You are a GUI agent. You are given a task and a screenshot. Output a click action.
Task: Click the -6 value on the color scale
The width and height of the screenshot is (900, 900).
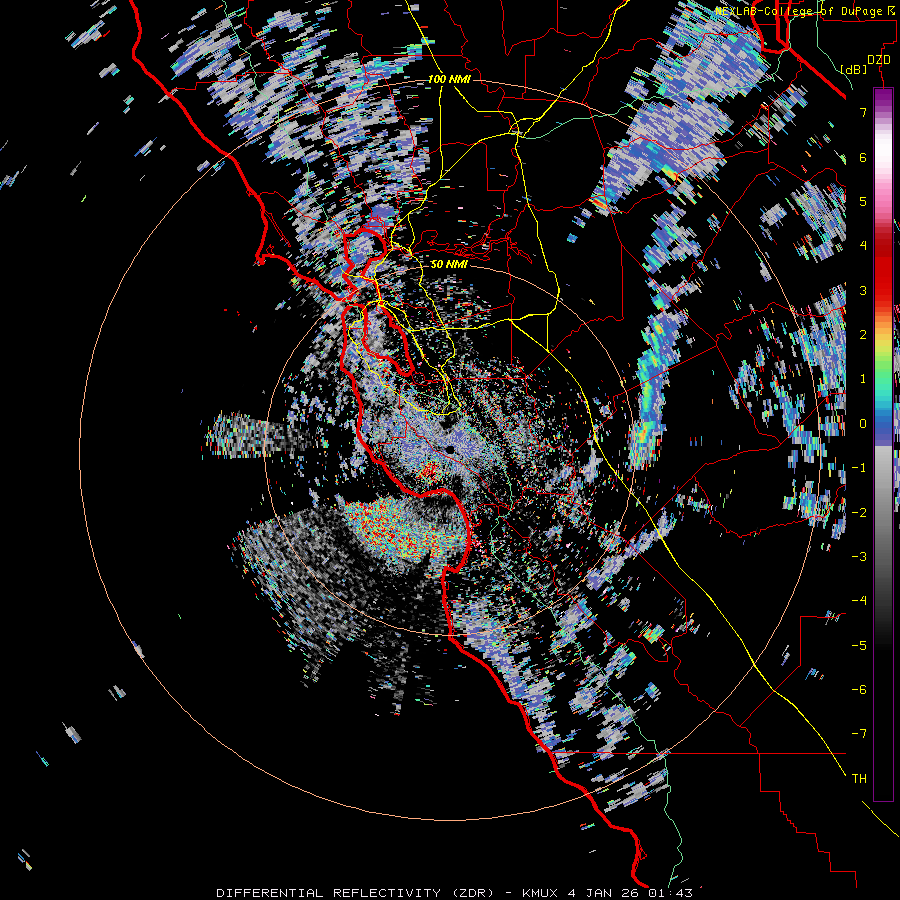[859, 690]
